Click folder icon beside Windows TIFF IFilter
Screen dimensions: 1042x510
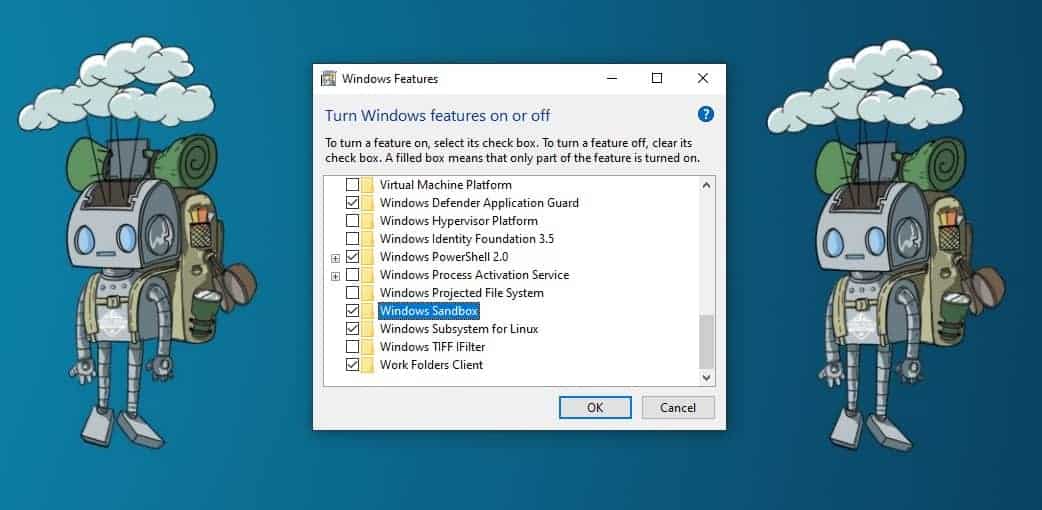coord(367,346)
